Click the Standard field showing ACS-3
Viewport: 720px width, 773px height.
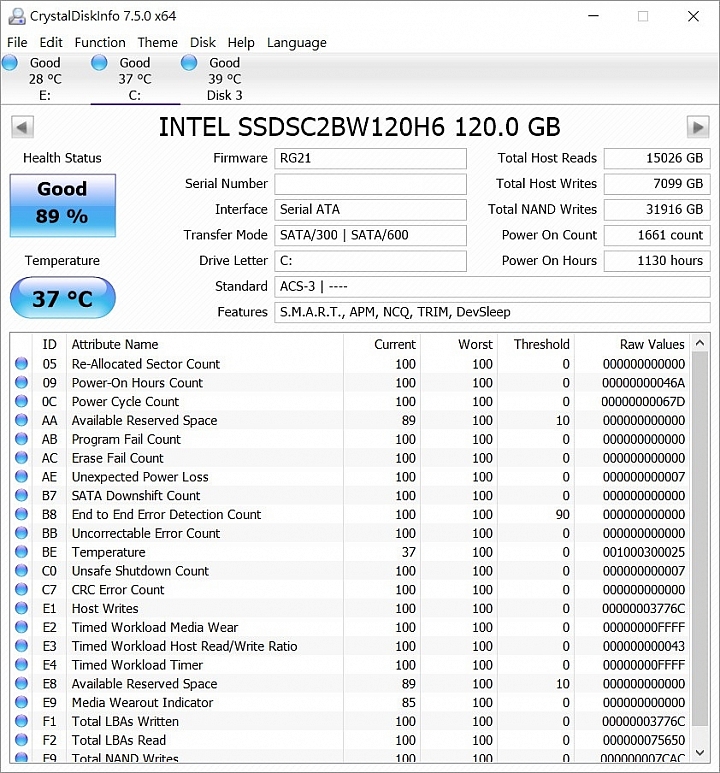[x=492, y=286]
